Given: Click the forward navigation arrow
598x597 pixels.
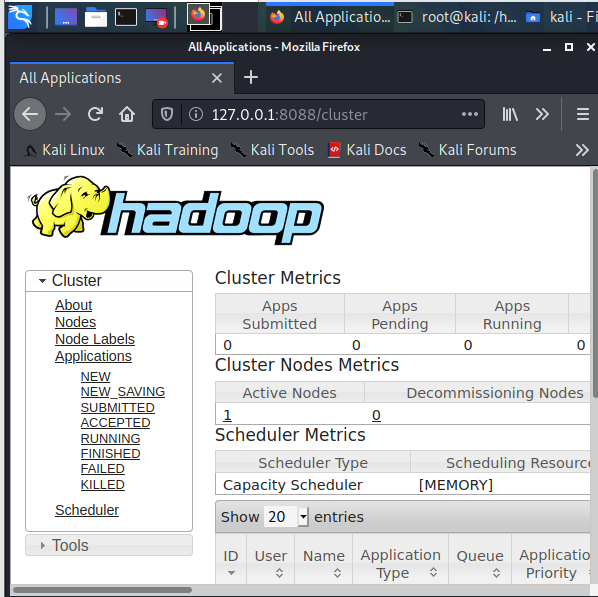Looking at the screenshot, I should pyautogui.click(x=63, y=114).
